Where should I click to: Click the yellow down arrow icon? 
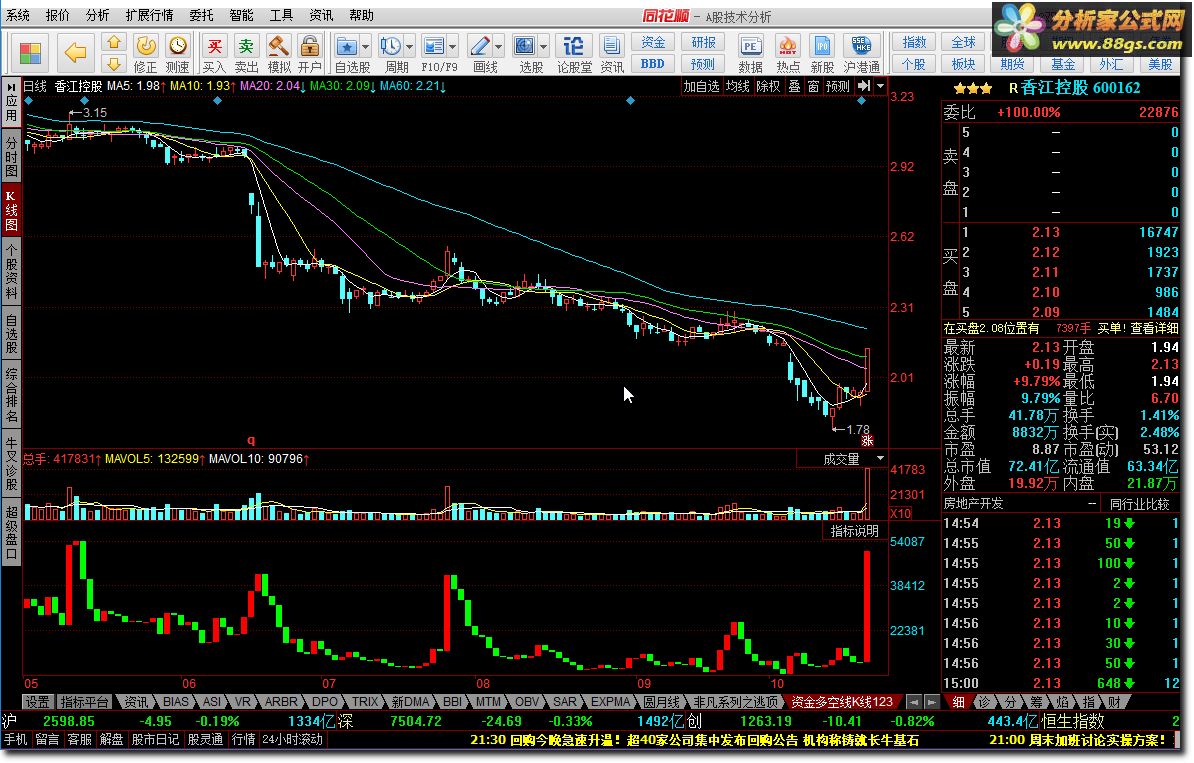(x=113, y=63)
